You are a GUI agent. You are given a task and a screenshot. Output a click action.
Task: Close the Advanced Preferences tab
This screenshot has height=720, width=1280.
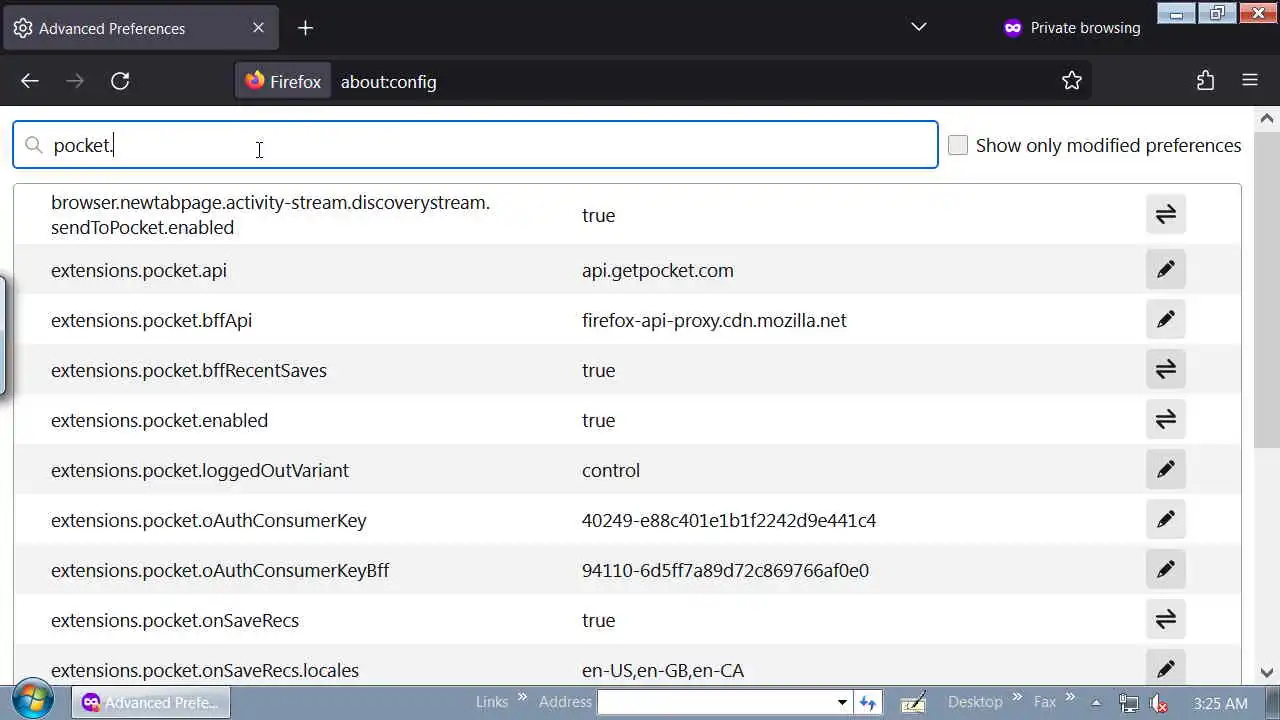pos(258,28)
